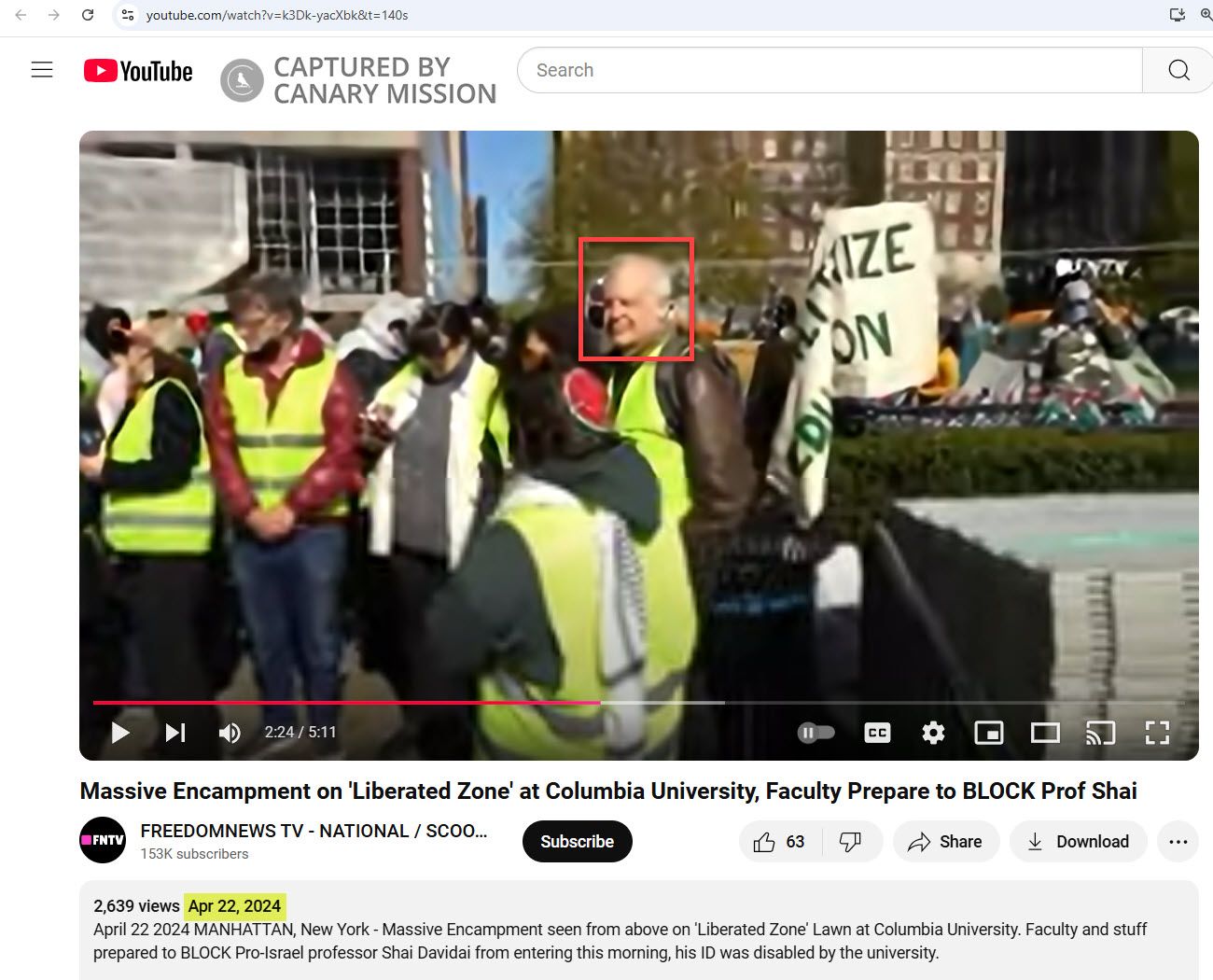The width and height of the screenshot is (1213, 980).
Task: Subscribe to the FREEDOMNEWS TV channel
Action: [x=577, y=842]
